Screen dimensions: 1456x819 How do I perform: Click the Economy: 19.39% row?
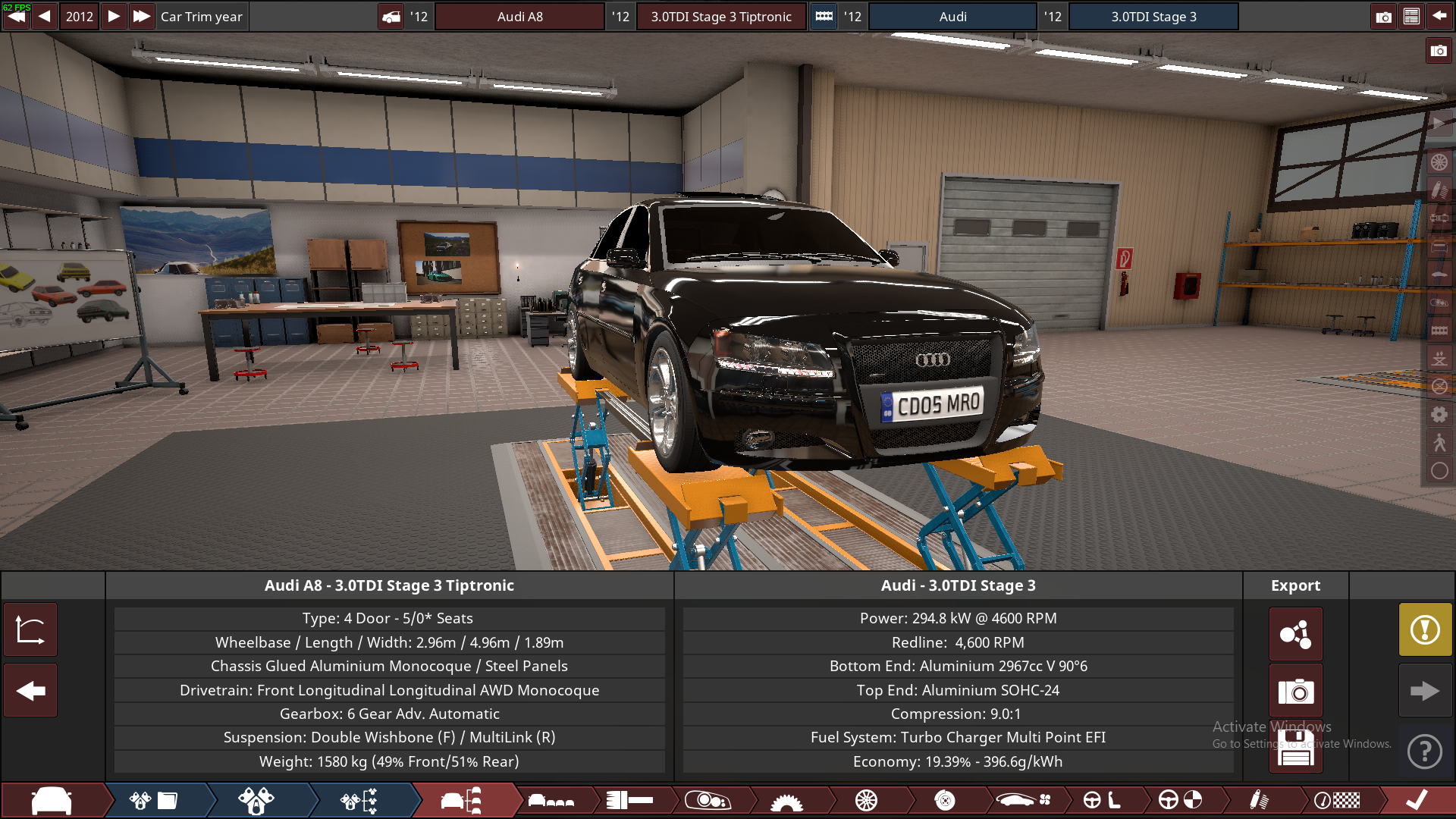[958, 761]
